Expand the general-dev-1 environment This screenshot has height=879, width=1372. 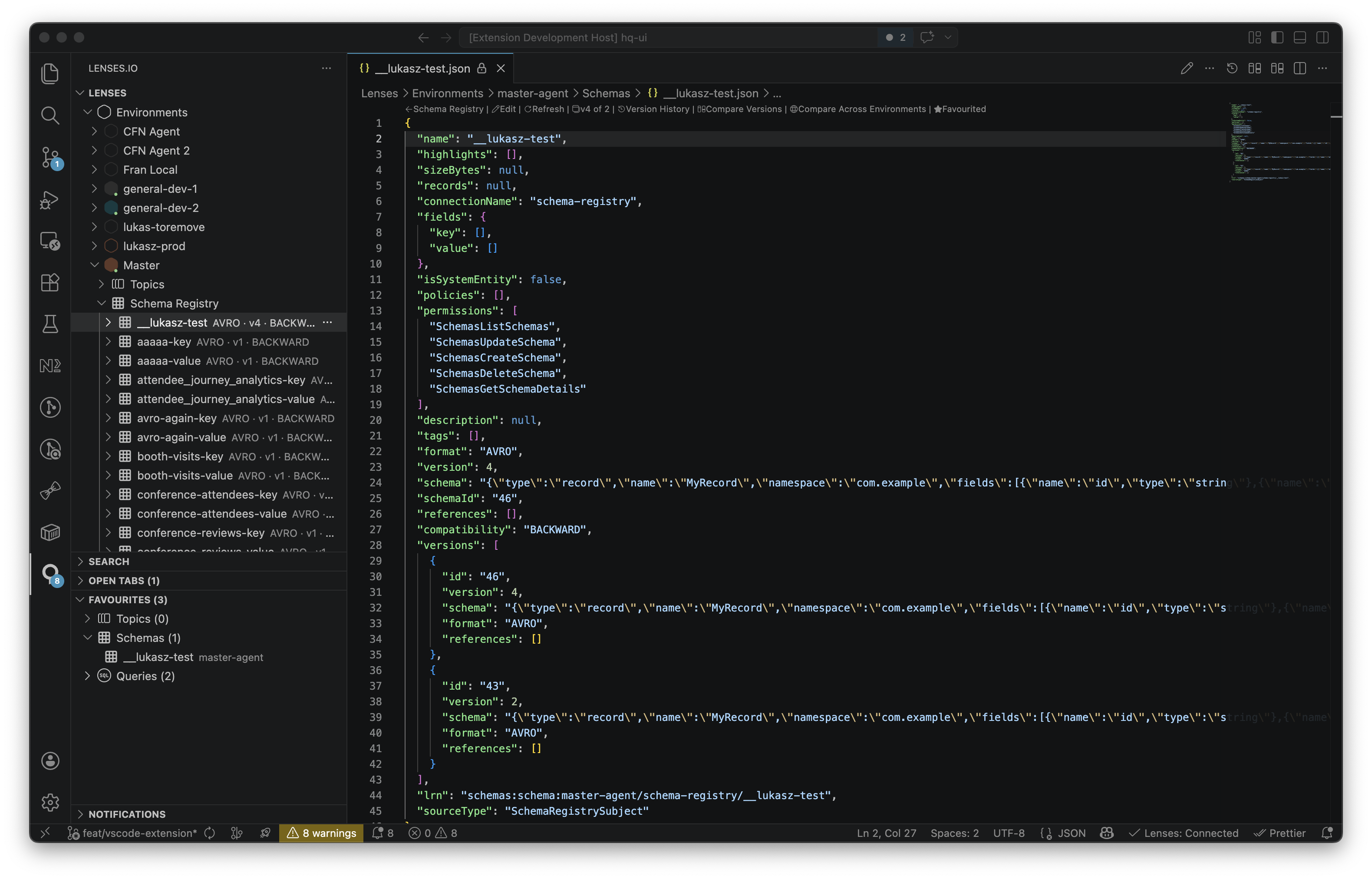pyautogui.click(x=95, y=188)
